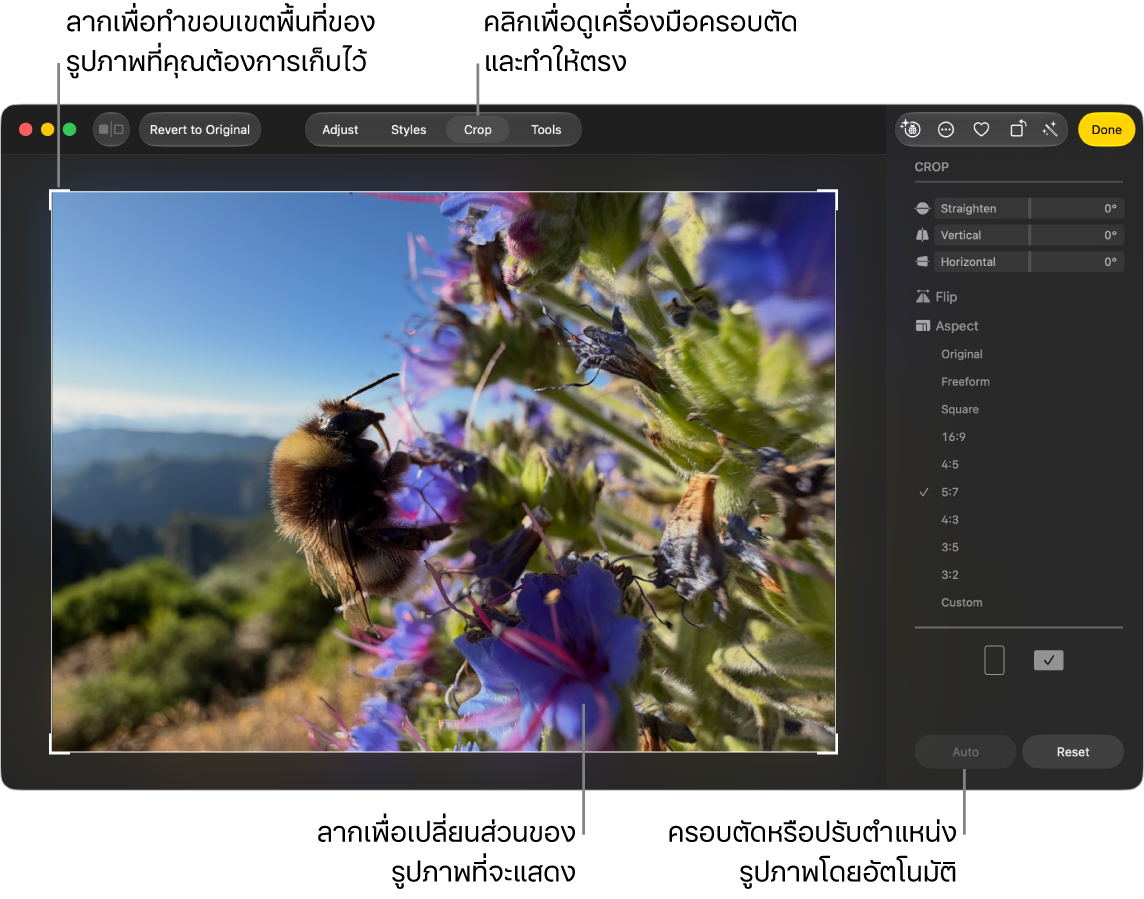The height and width of the screenshot is (899, 1144).
Task: Pick the Square aspect ratio
Action: tap(960, 409)
